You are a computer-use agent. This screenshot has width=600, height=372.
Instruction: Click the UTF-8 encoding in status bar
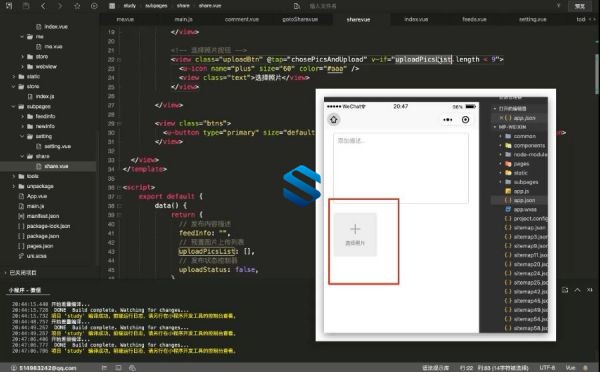[x=547, y=368]
